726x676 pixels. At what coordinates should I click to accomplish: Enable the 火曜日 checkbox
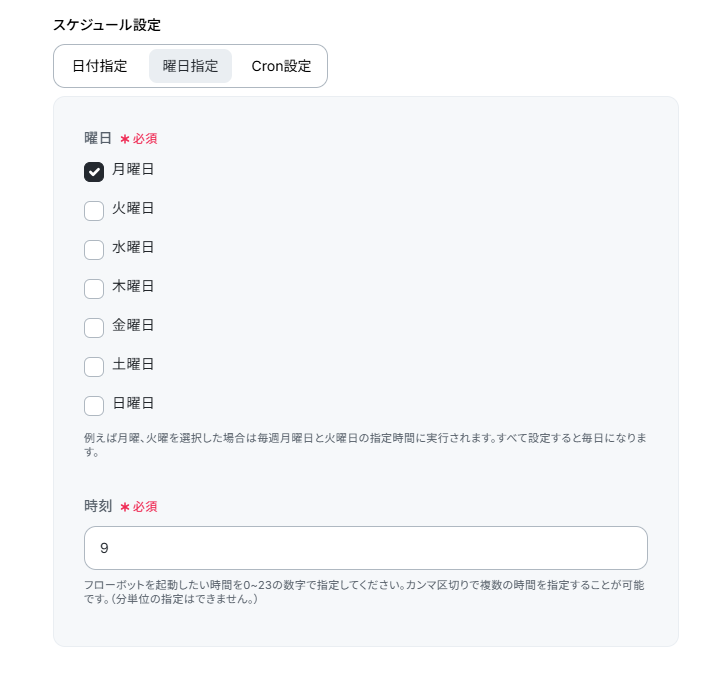[x=94, y=211]
